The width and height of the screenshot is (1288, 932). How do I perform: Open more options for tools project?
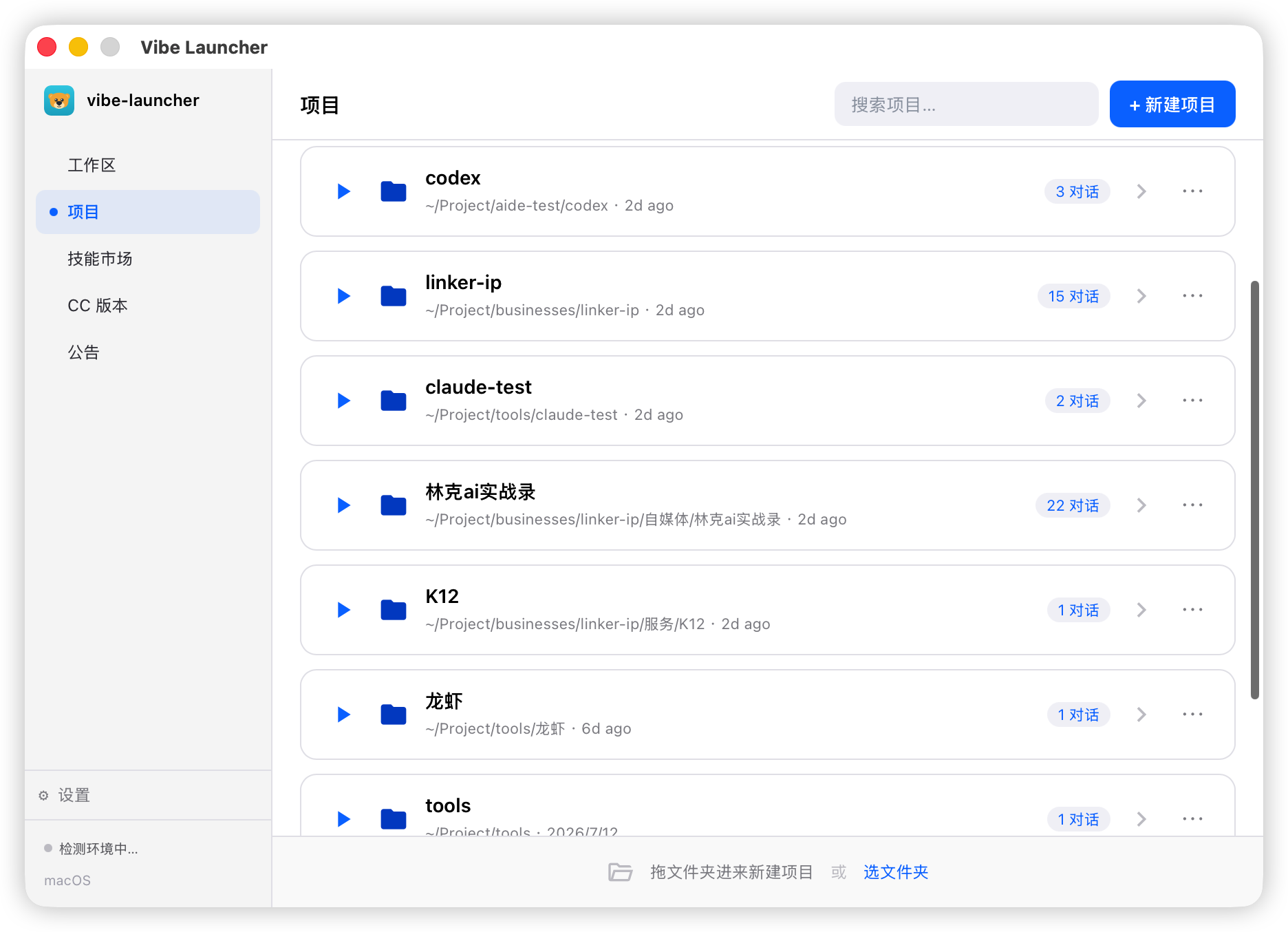[1192, 819]
